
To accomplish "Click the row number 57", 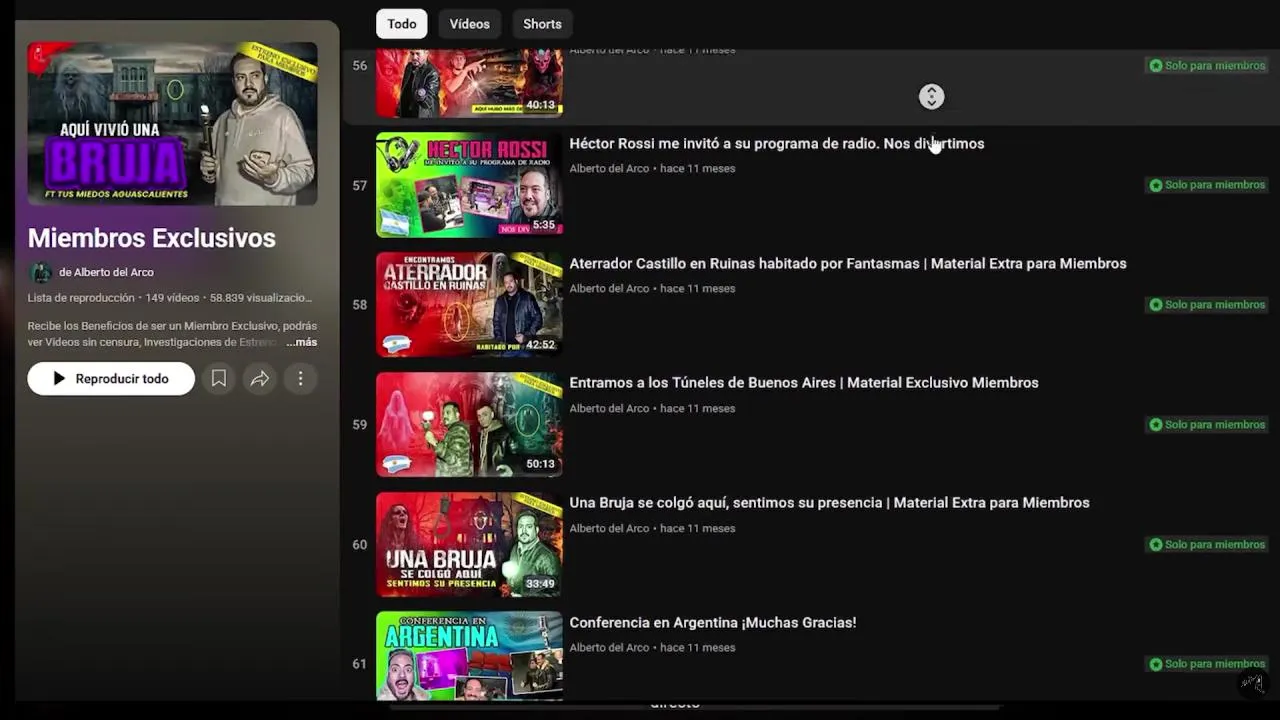I will (x=360, y=186).
